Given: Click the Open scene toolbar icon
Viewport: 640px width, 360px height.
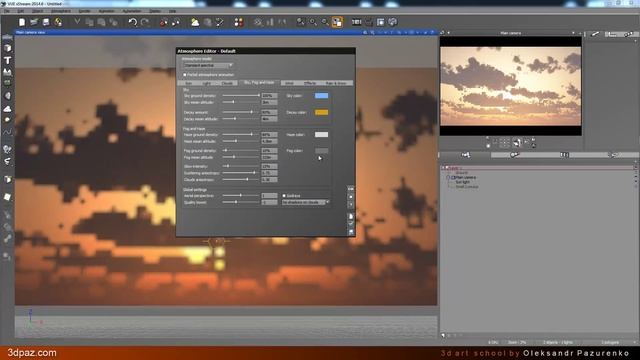Looking at the screenshot, I should click(34, 22).
